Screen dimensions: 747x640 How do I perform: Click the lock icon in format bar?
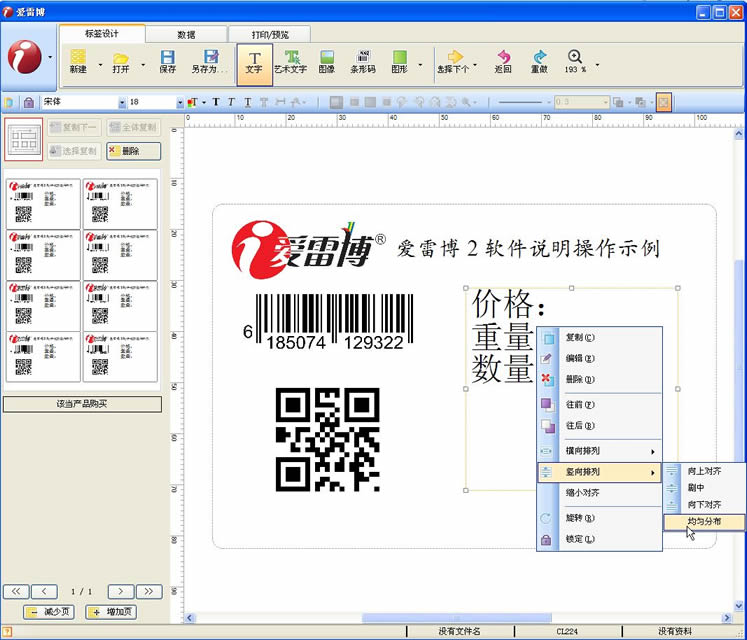point(29,102)
